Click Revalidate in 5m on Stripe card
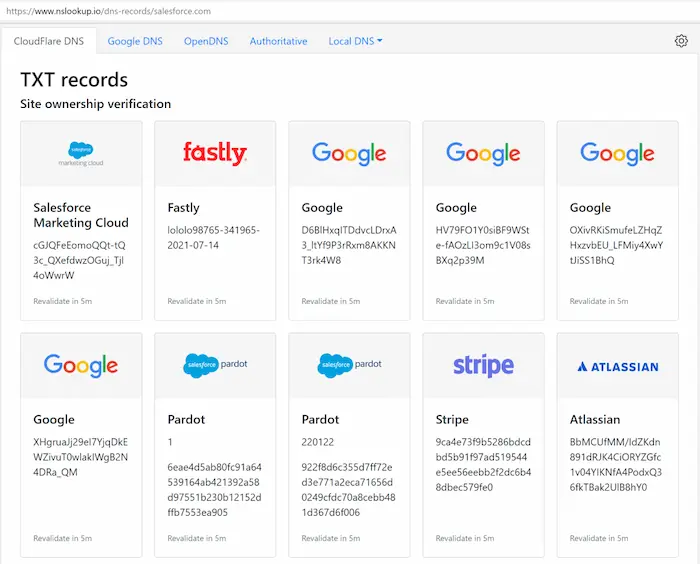Screen dimensions: 700x564 tap(465, 538)
